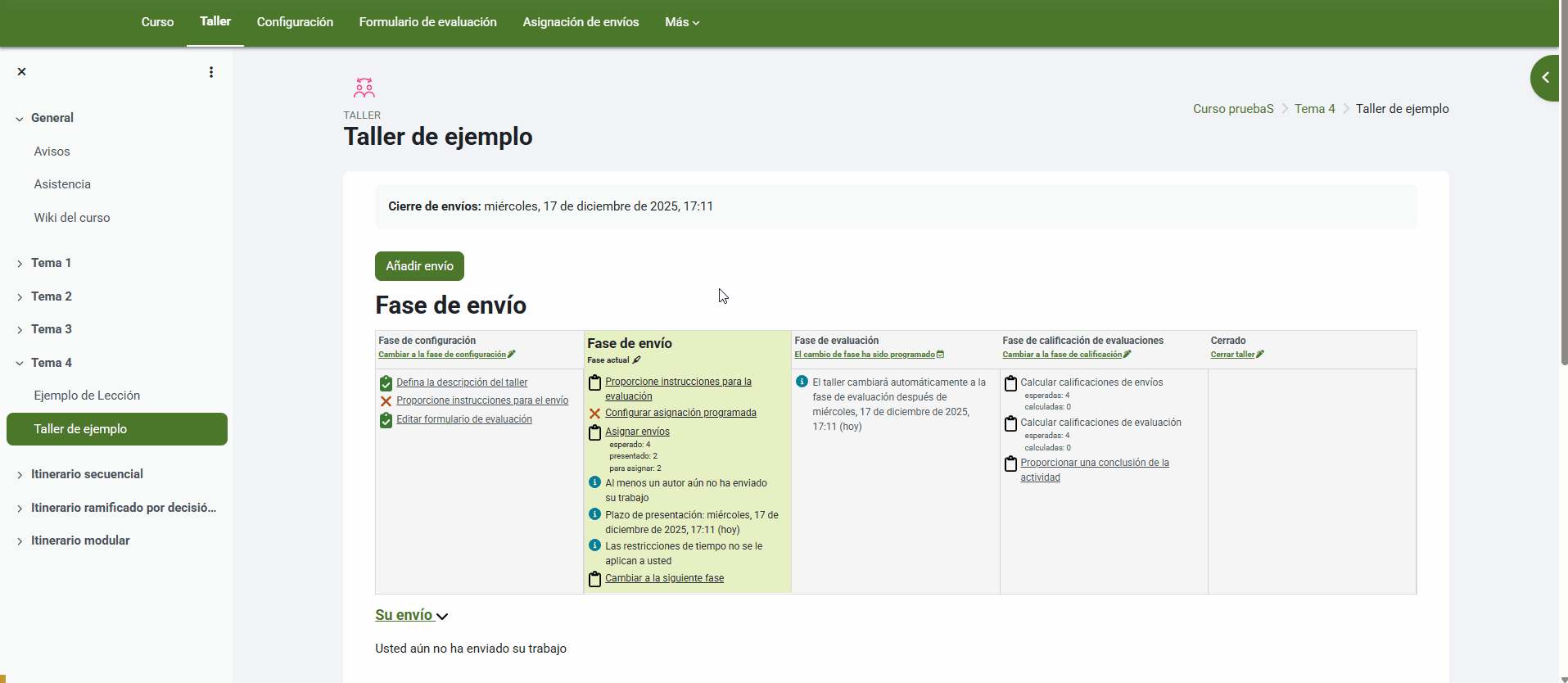The width and height of the screenshot is (1568, 683).
Task: Open 'Proporcionar una conclusión de la actividad' link
Action: pos(1094,470)
